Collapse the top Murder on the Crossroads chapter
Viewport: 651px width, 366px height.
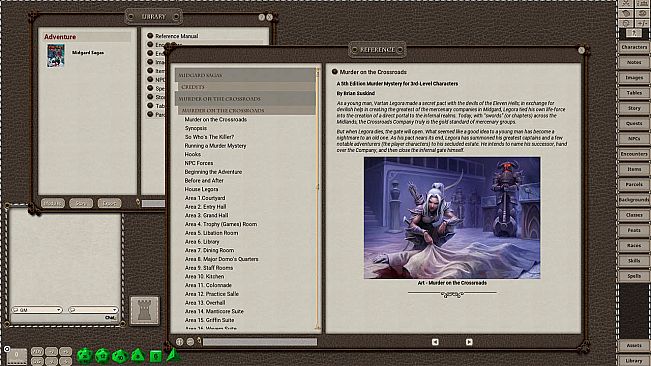point(245,99)
